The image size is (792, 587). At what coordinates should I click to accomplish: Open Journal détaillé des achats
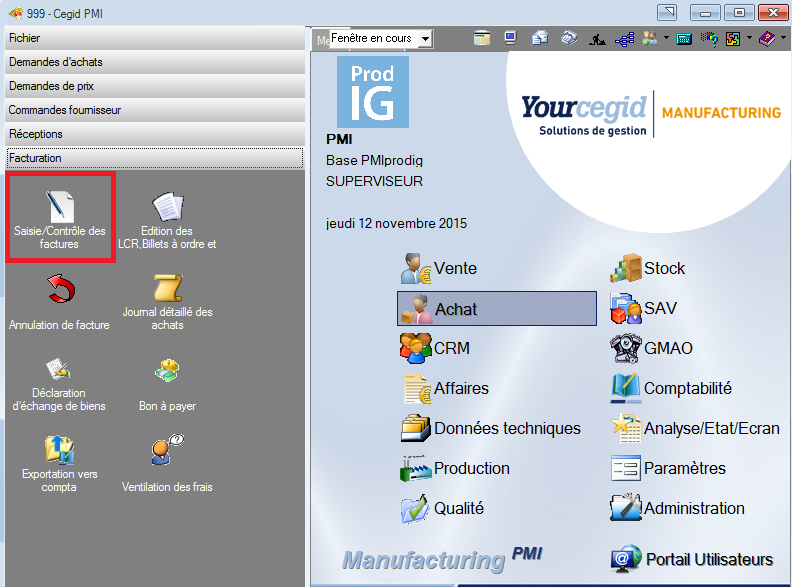tap(167, 302)
